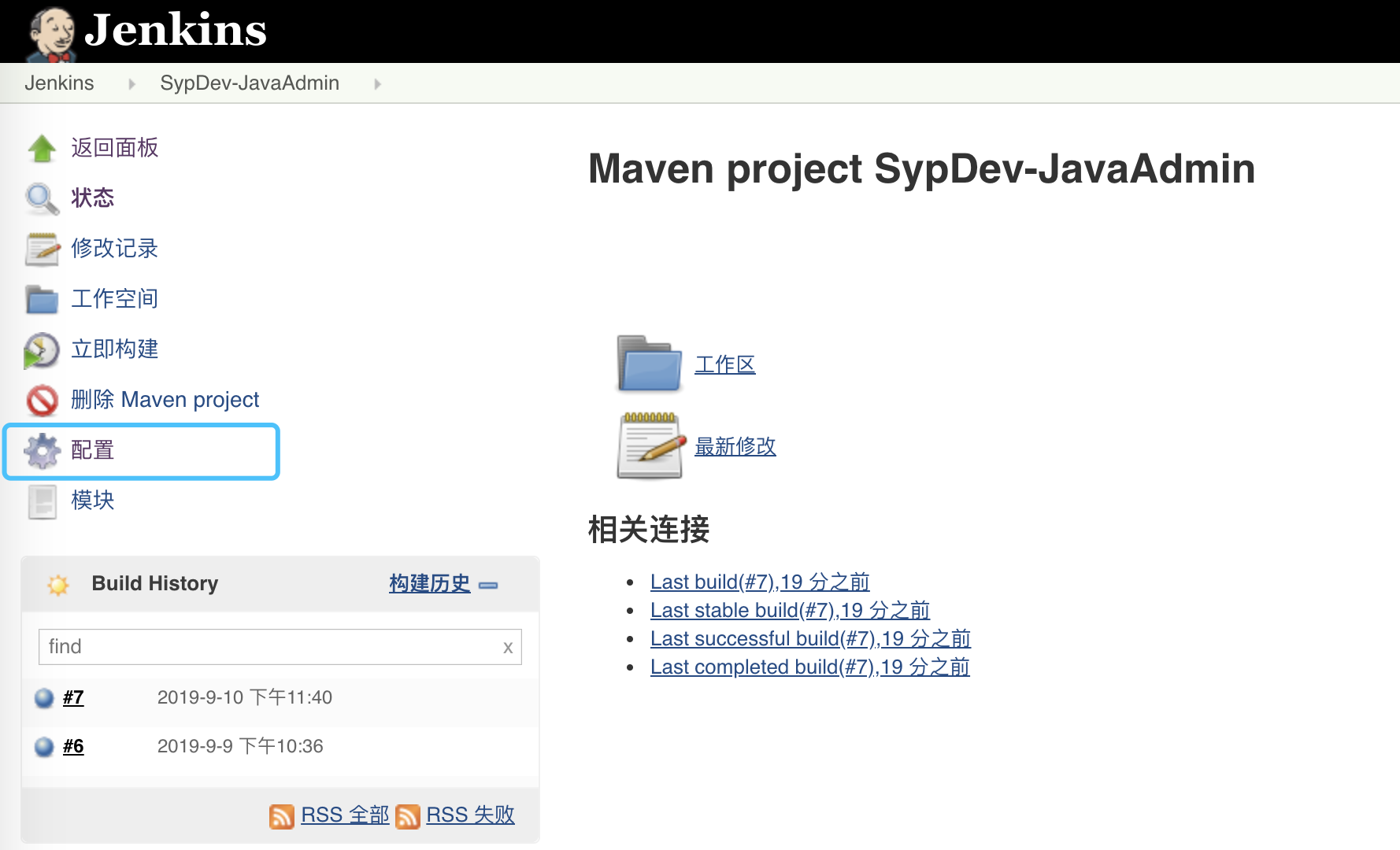Open 返回面板 in the side menu

coord(114,147)
